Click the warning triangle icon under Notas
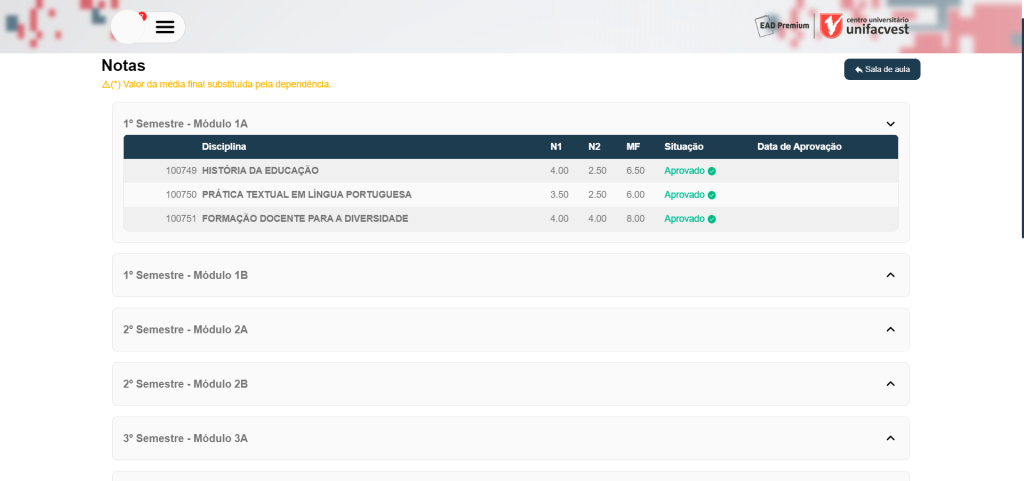The height and width of the screenshot is (481, 1024). click(x=106, y=84)
